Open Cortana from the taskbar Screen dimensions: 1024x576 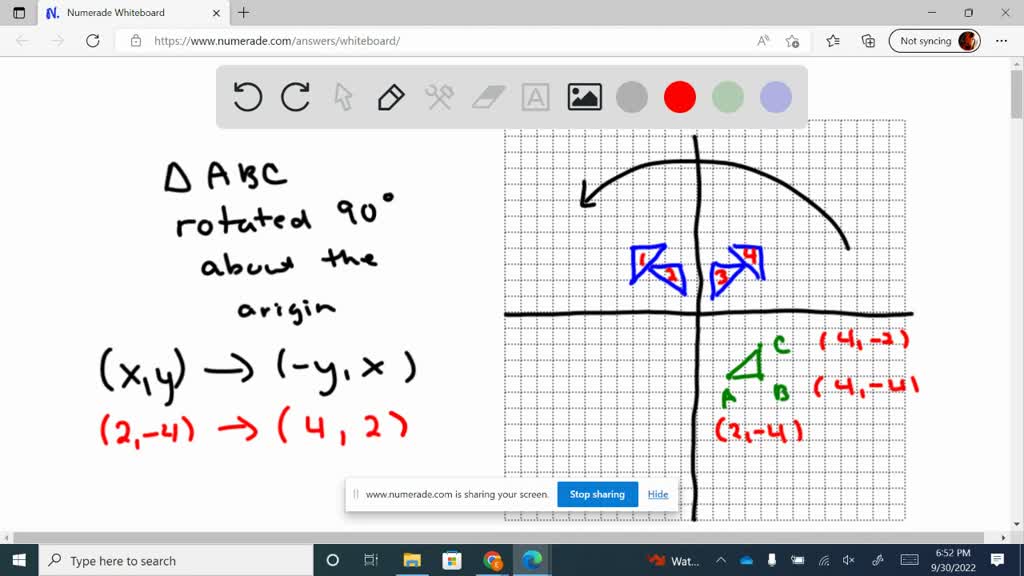(x=332, y=560)
